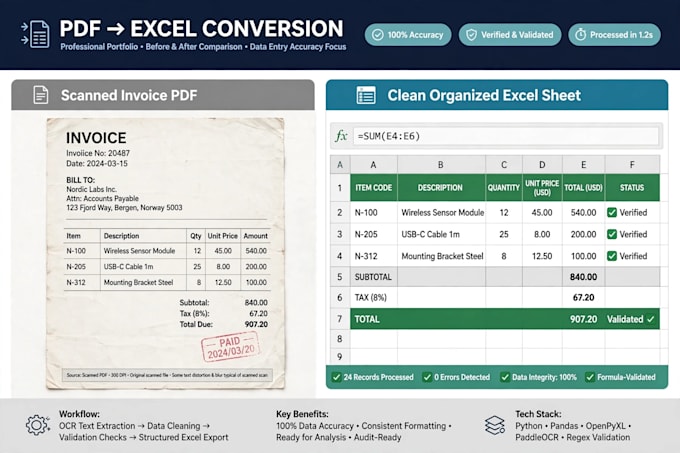Click the layers stack icon beside Tech Stack
The height and width of the screenshot is (453, 680).
[495, 425]
